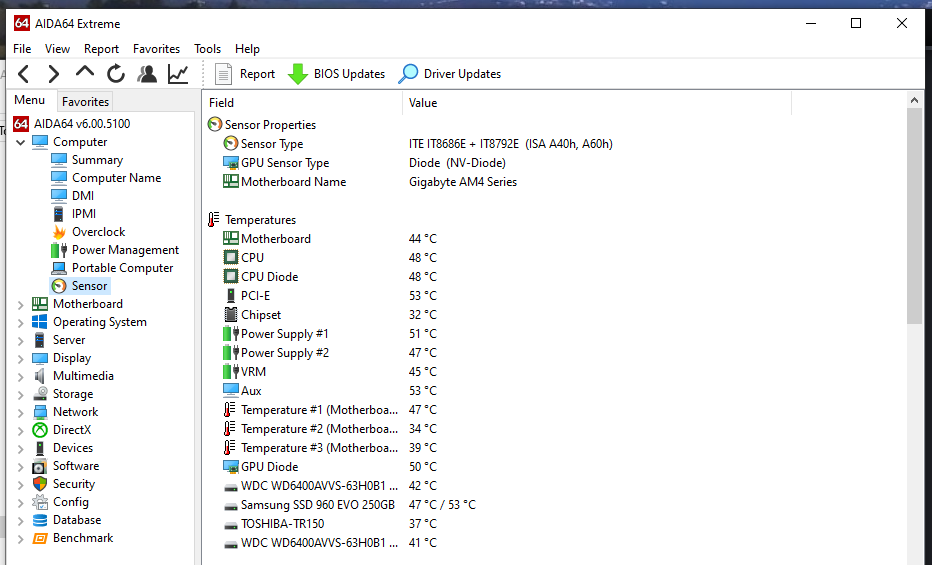932x565 pixels.
Task: Collapse the Computer tree node
Action: 21,142
